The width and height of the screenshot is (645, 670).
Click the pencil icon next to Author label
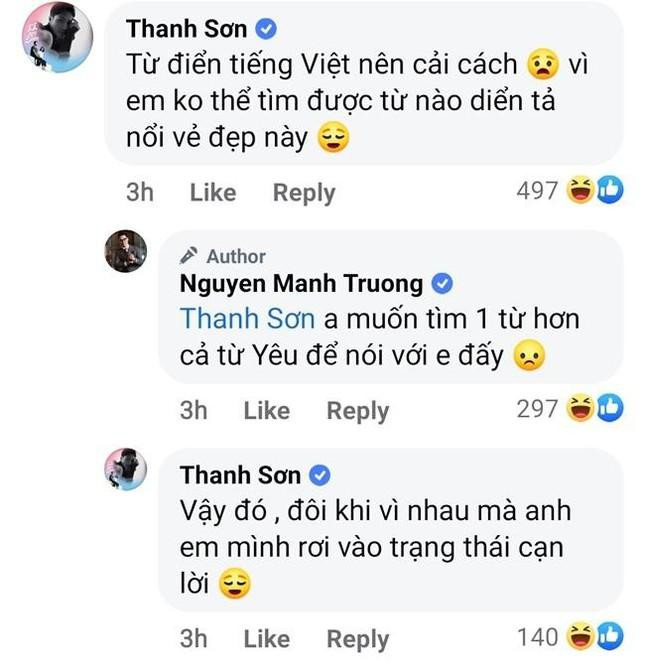(x=188, y=256)
